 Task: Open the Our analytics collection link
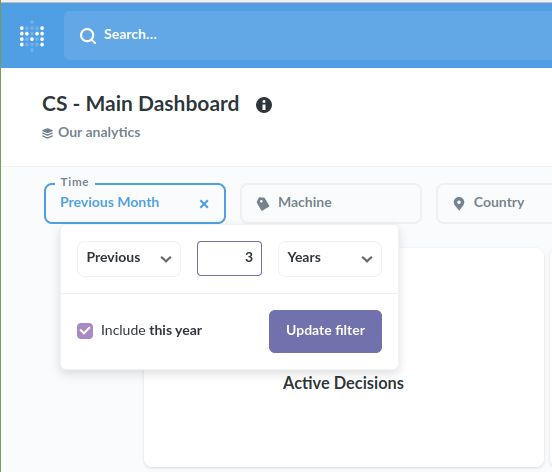coord(99,133)
